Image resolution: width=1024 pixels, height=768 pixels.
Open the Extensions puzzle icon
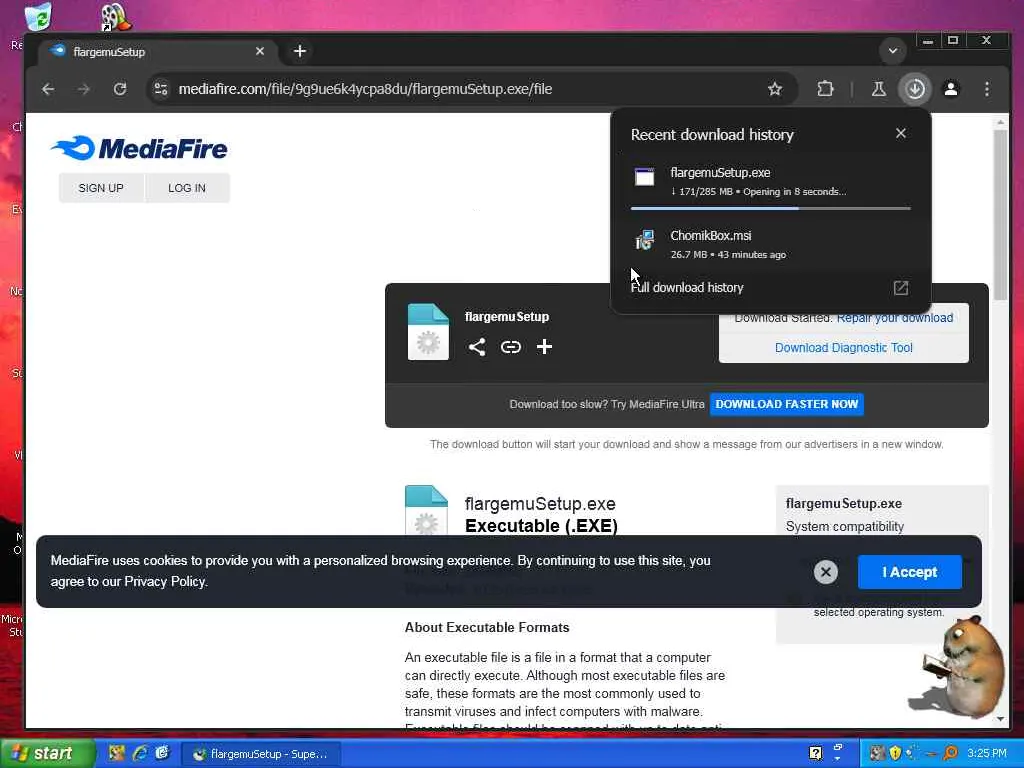pyautogui.click(x=825, y=89)
